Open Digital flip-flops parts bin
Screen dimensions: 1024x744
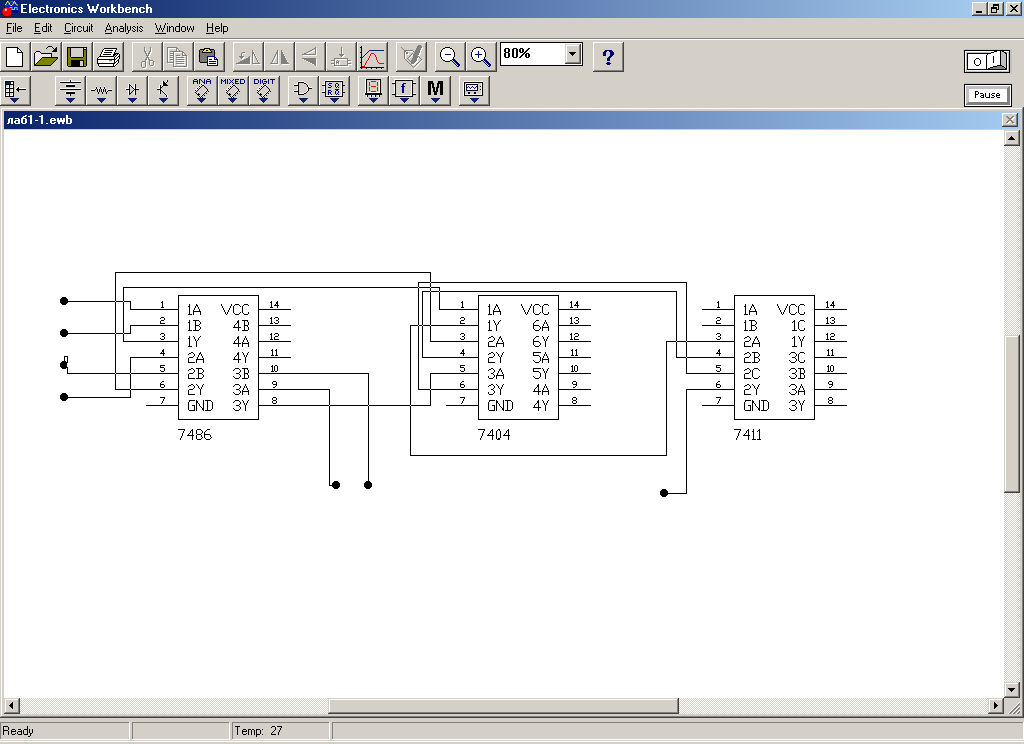(334, 90)
